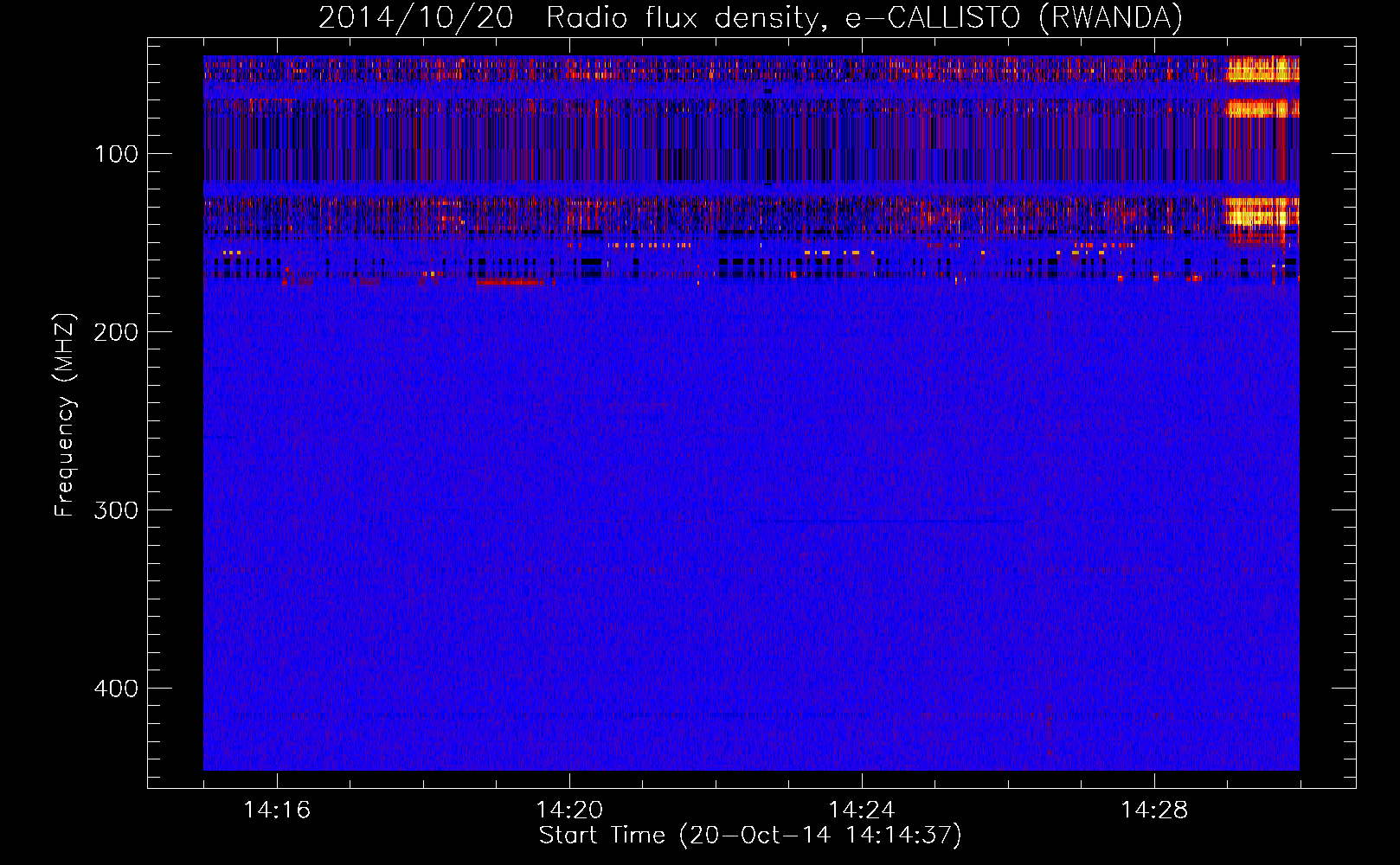The width and height of the screenshot is (1400, 865).
Task: Click the plot title 'Radio flux density, e-CALLISTO (RWANDA)'
Action: (864, 18)
